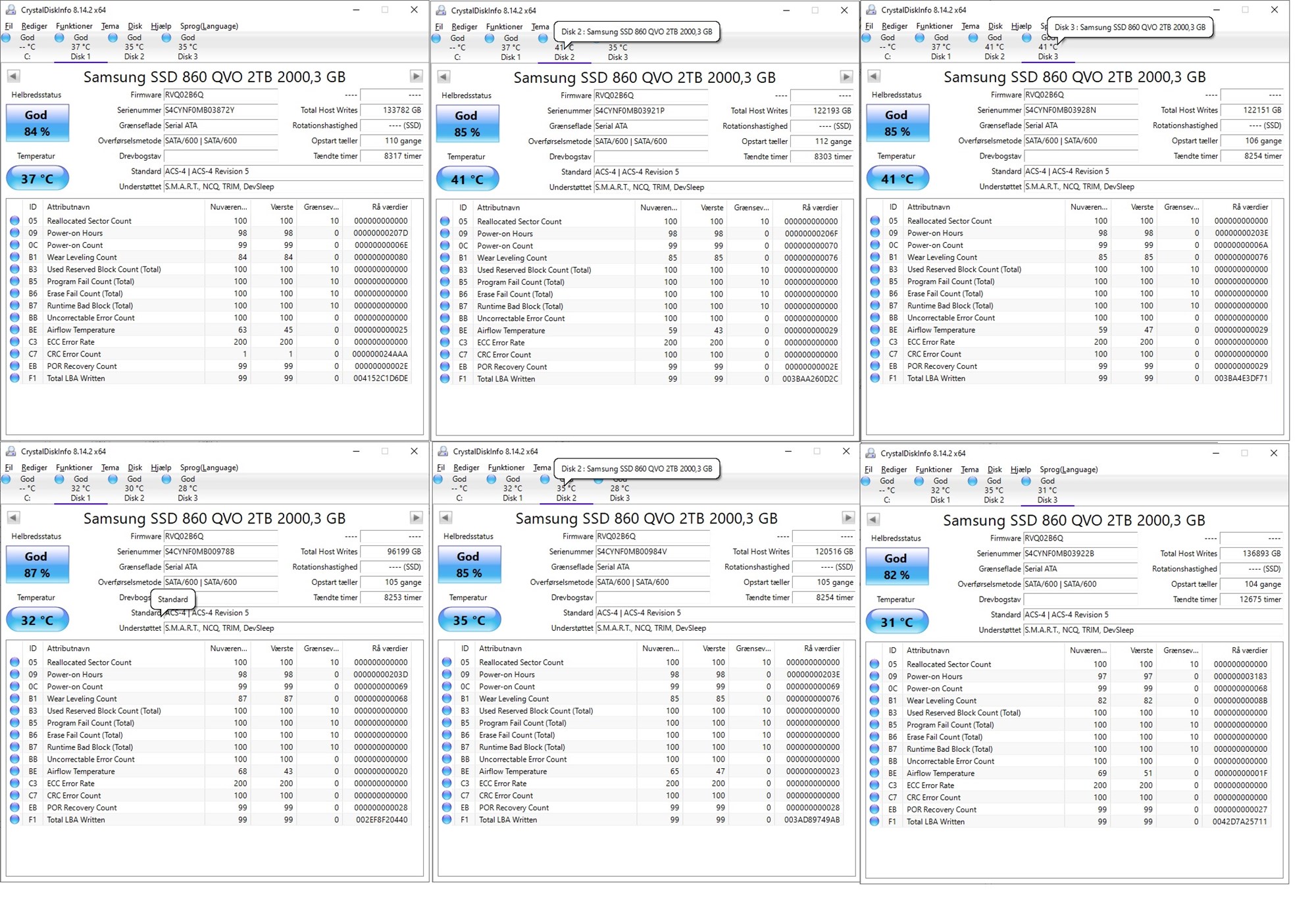The height and width of the screenshot is (911, 1316).
Task: Switch to Disk 1 tab in the 82 % window
Action: (x=940, y=490)
